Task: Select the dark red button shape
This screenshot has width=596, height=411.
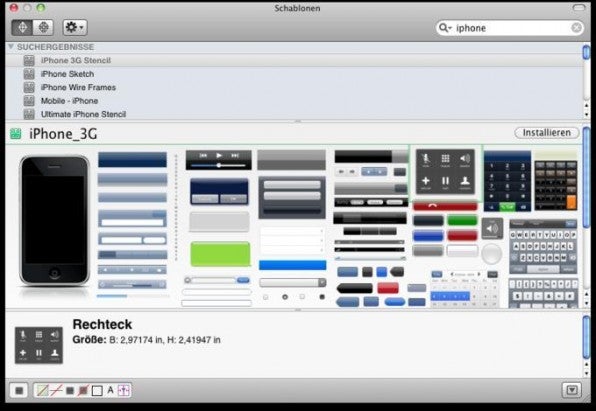Action: (x=462, y=236)
